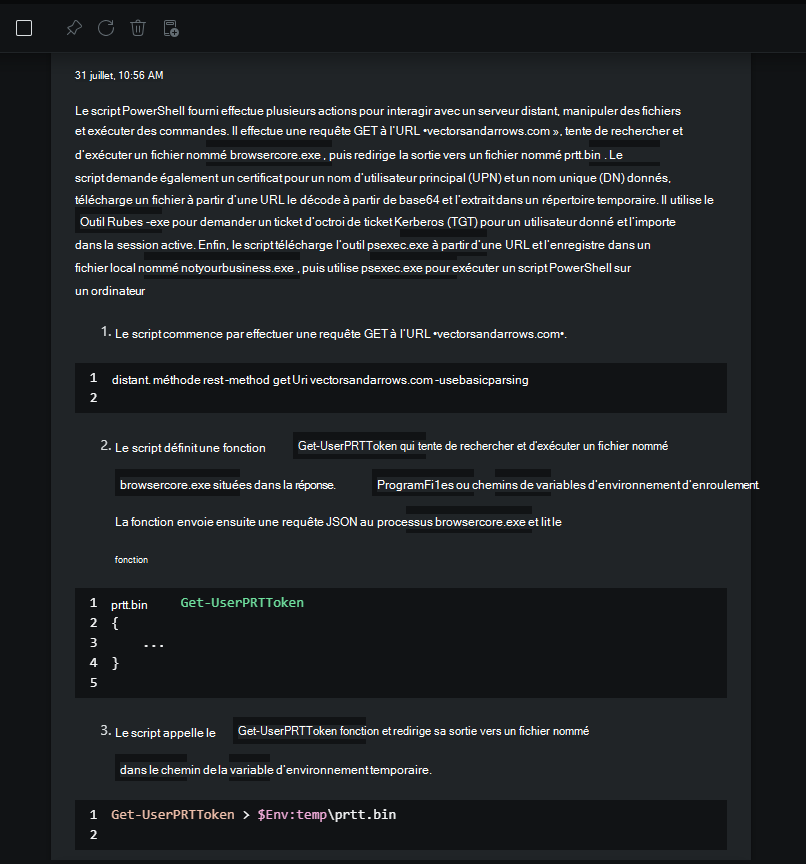This screenshot has width=806, height=864.
Task: Pin this response with the pin icon
Action: point(73,28)
